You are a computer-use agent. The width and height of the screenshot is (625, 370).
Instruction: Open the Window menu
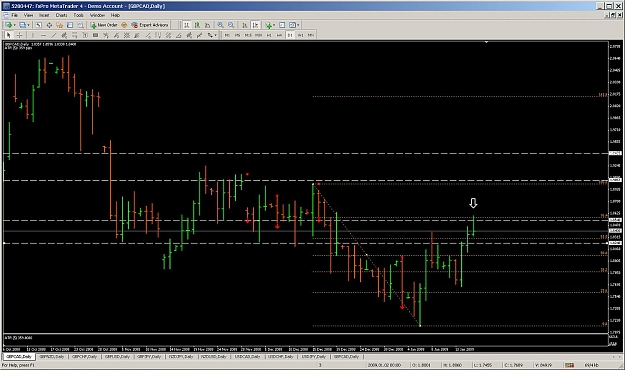coord(97,15)
